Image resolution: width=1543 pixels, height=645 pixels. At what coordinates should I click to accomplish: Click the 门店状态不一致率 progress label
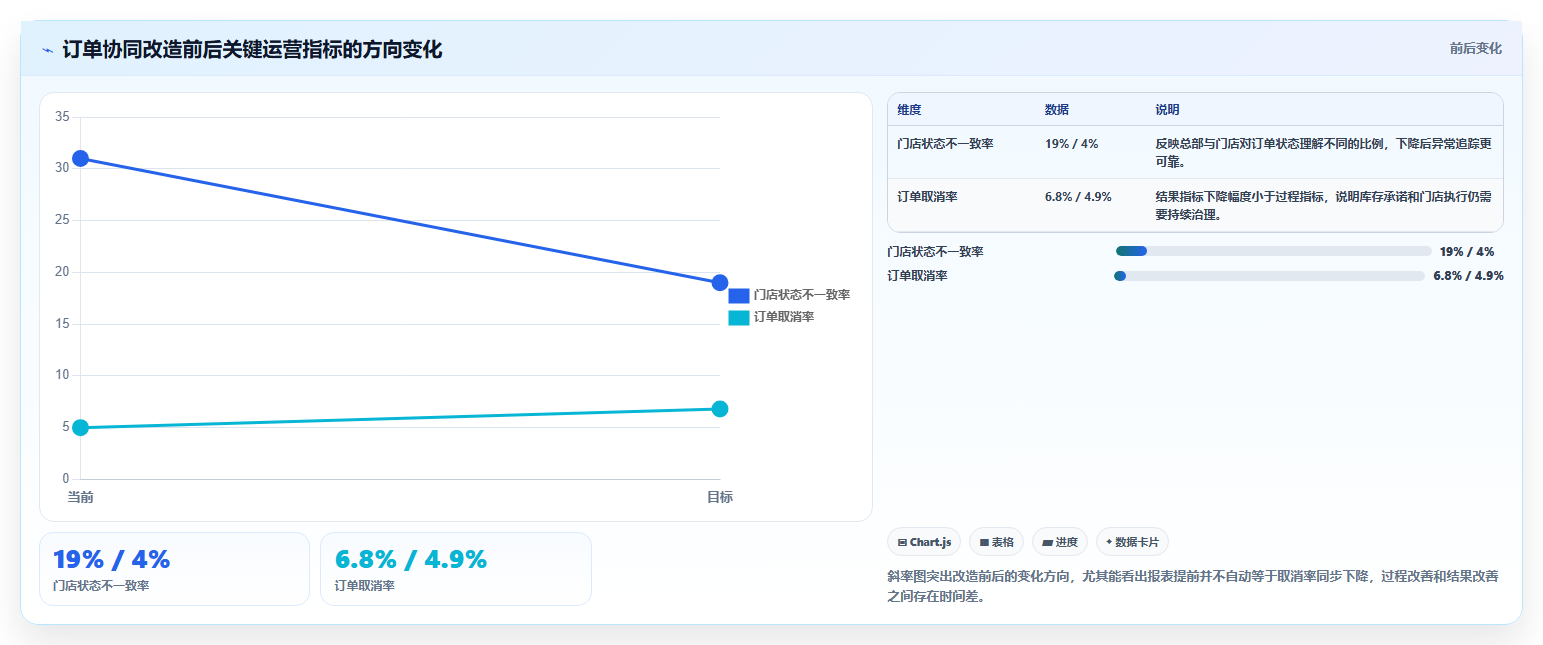pyautogui.click(x=935, y=252)
